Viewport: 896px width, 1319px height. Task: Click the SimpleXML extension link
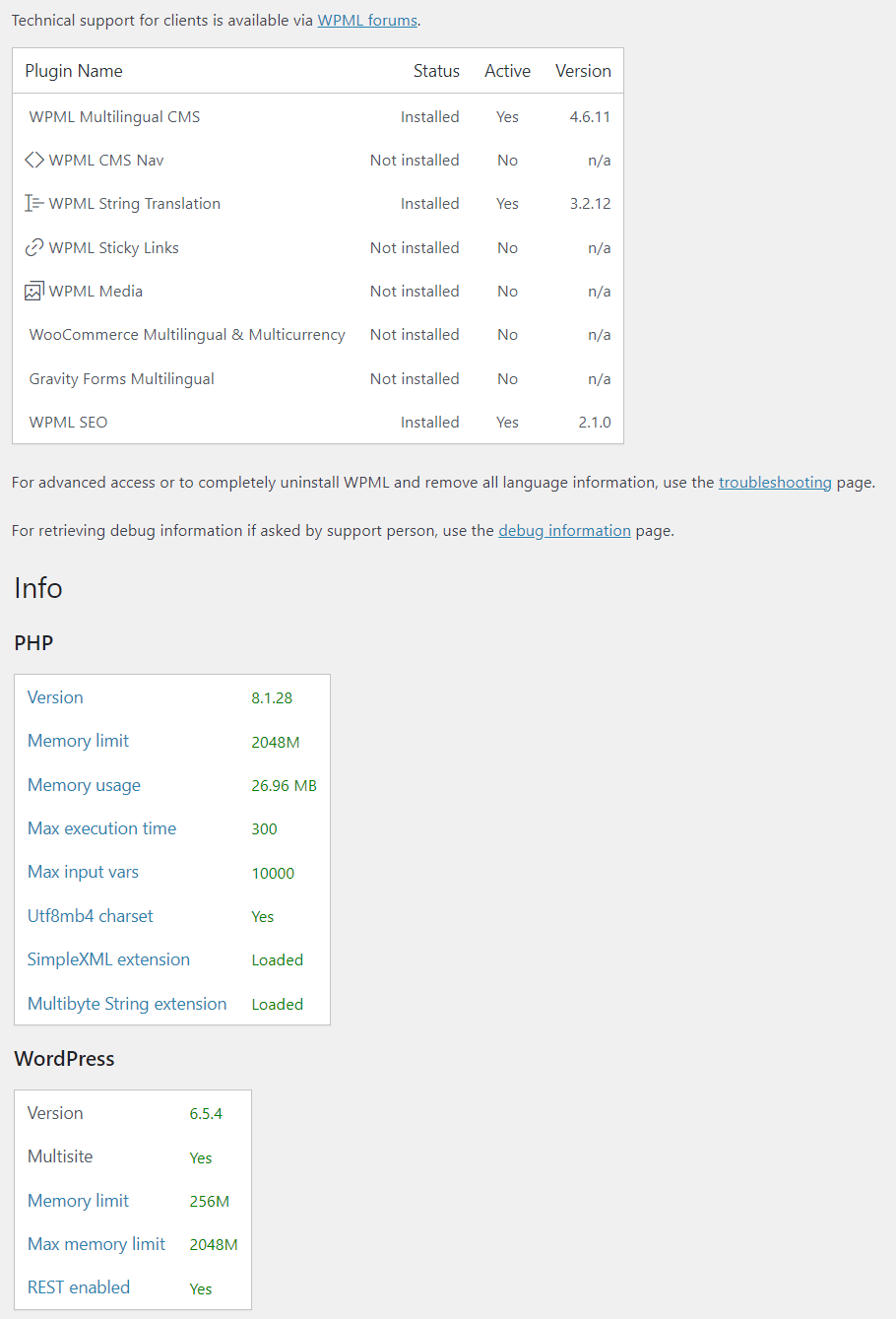tap(108, 959)
